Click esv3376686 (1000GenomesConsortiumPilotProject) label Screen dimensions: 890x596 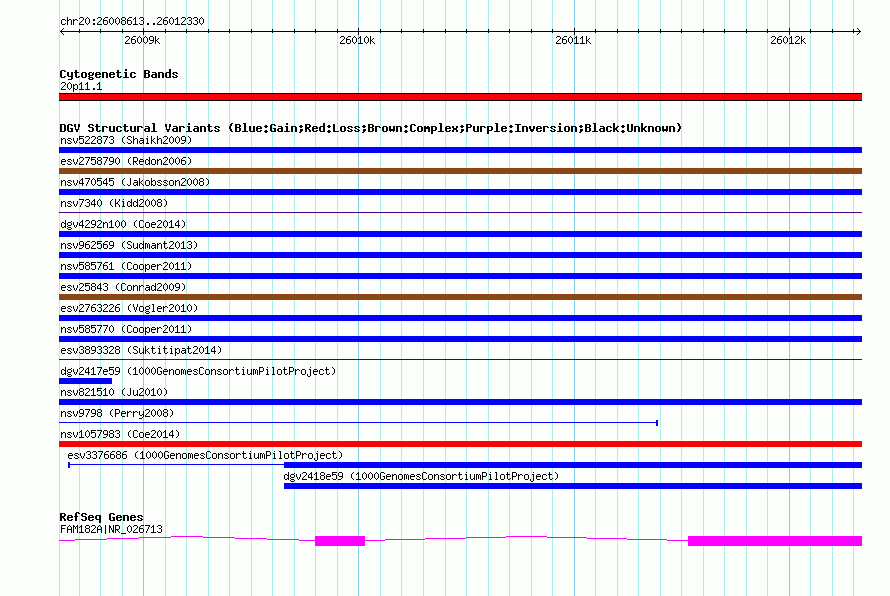click(x=205, y=455)
